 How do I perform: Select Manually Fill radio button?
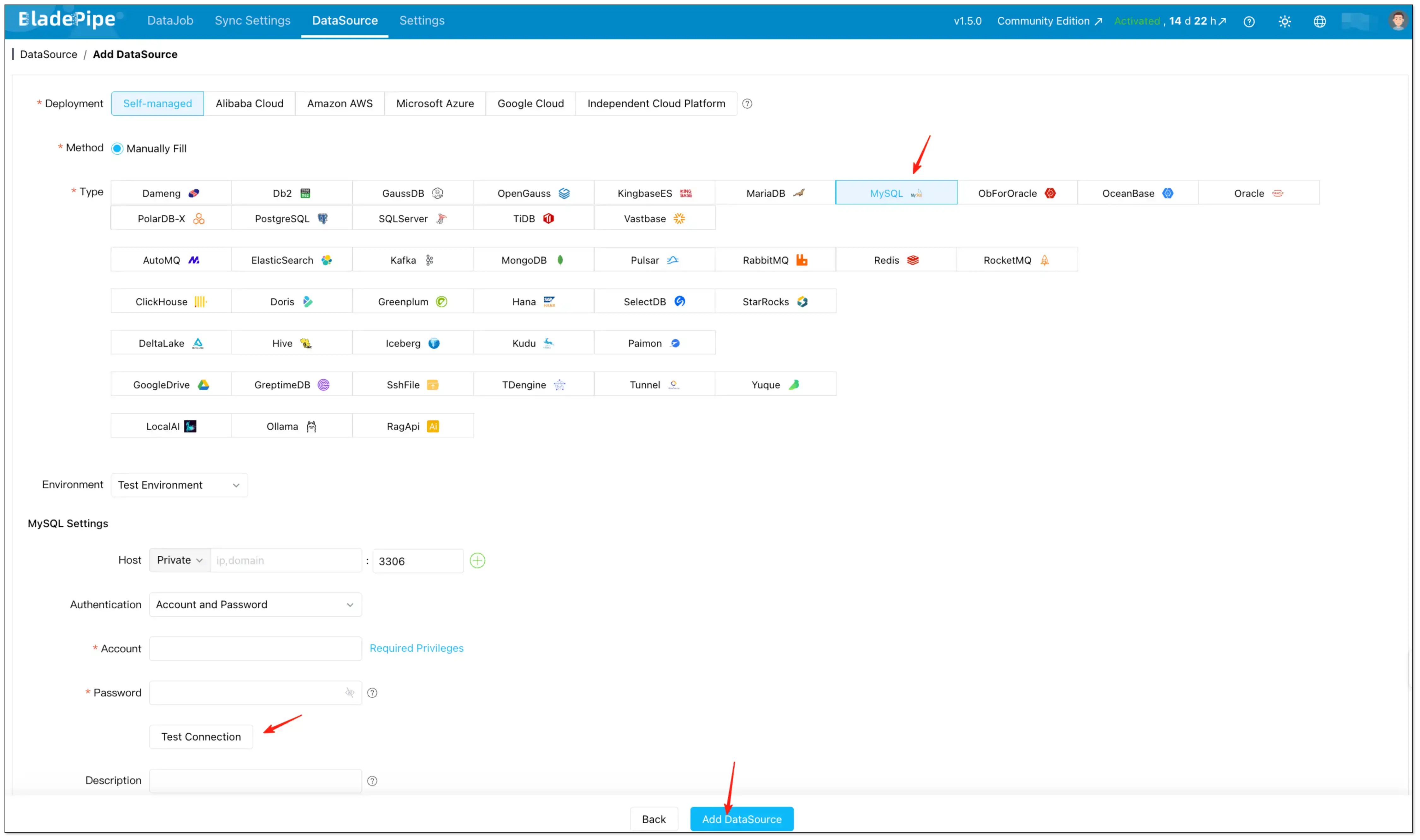(x=117, y=149)
